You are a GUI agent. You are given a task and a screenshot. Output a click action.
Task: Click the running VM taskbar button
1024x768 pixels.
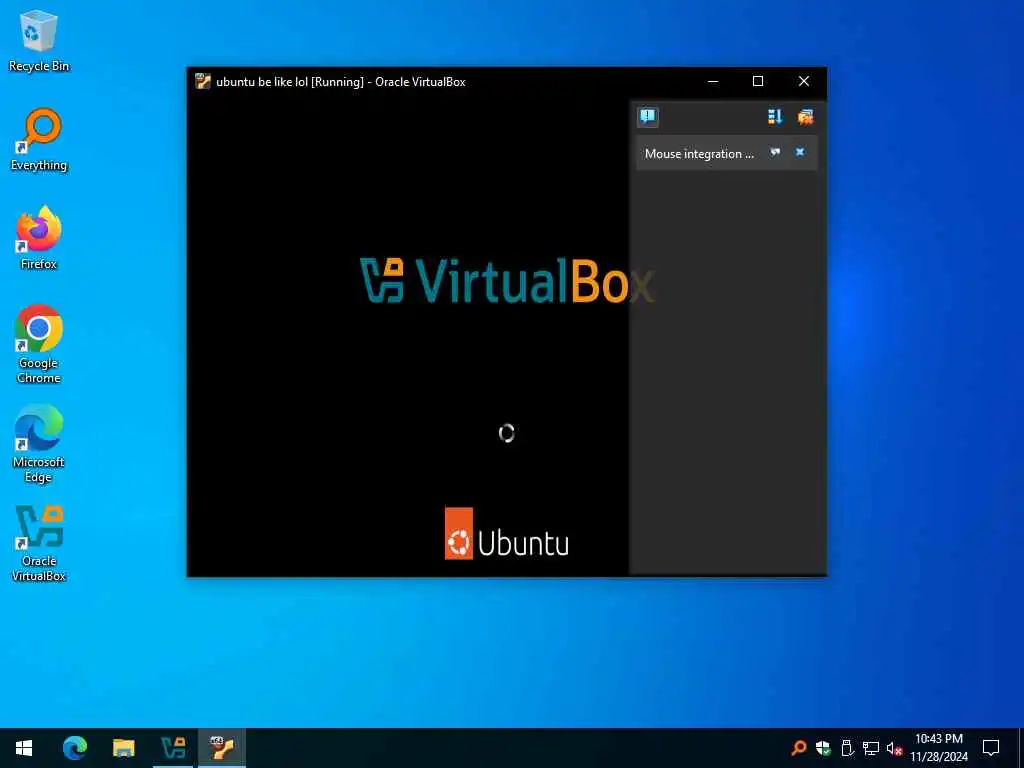pos(222,748)
